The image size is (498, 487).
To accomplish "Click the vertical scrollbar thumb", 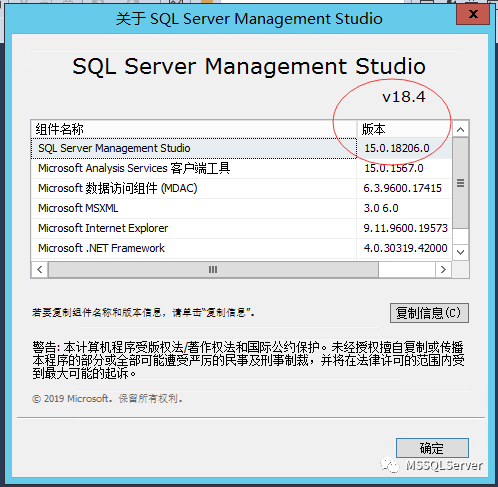I will (x=461, y=183).
